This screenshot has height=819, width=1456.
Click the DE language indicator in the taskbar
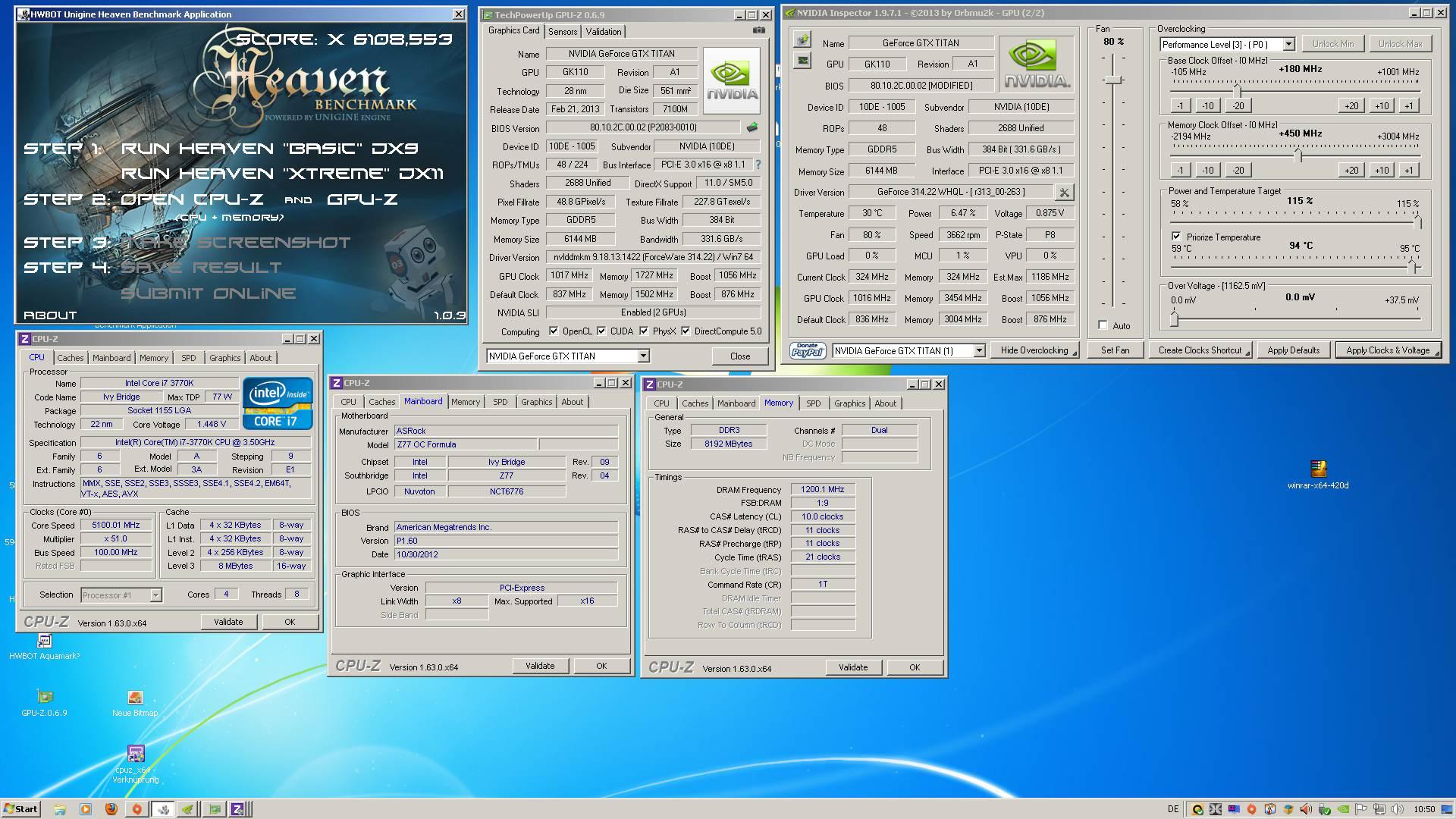(x=1173, y=809)
